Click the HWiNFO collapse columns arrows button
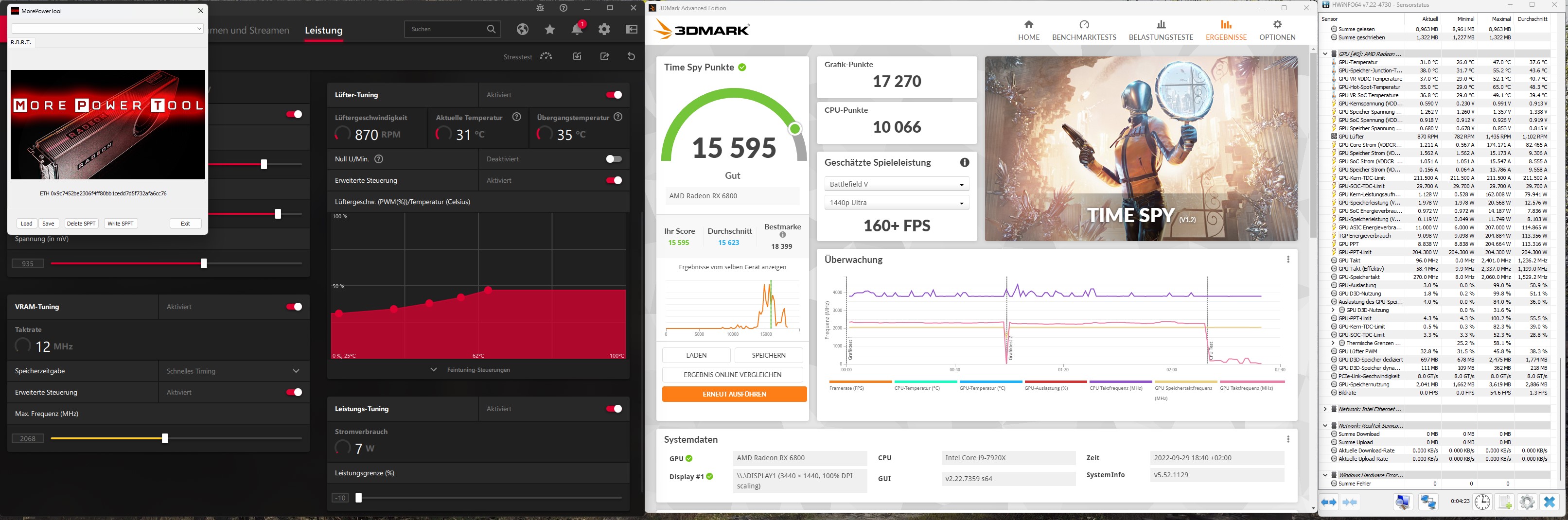The width and height of the screenshot is (1568, 520). pyautogui.click(x=1350, y=503)
